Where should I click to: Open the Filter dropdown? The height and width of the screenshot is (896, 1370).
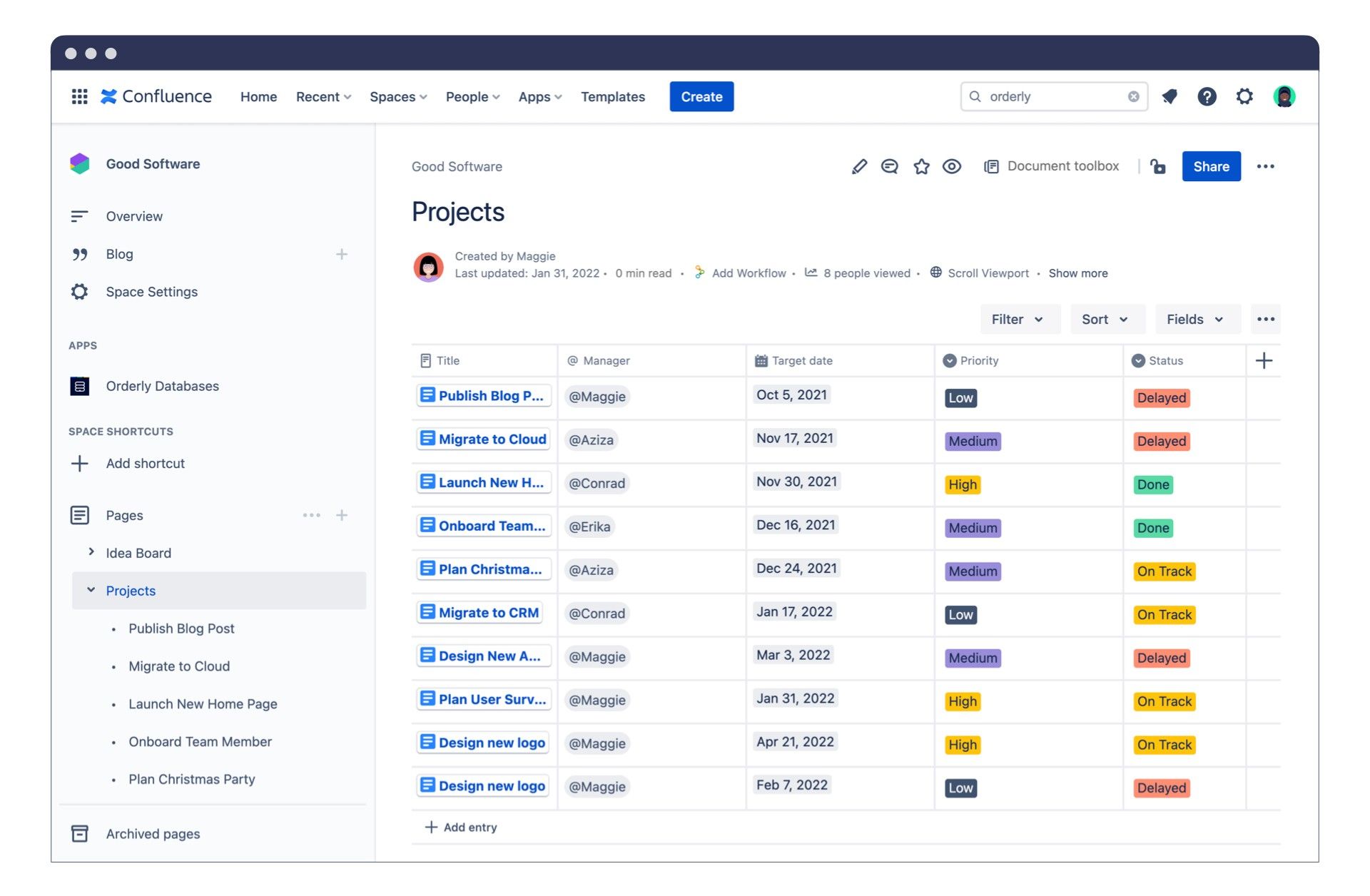tap(1017, 319)
